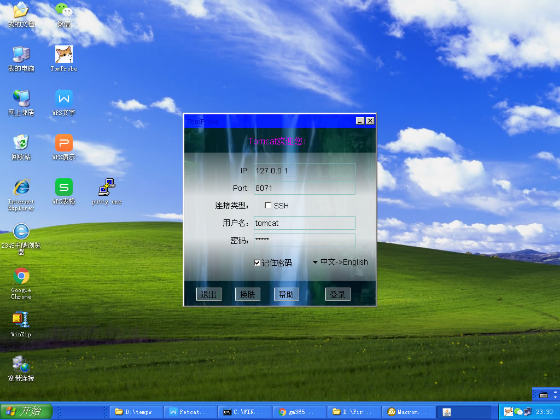Focus the IP field showing 127.0.0.1

pyautogui.click(x=305, y=171)
